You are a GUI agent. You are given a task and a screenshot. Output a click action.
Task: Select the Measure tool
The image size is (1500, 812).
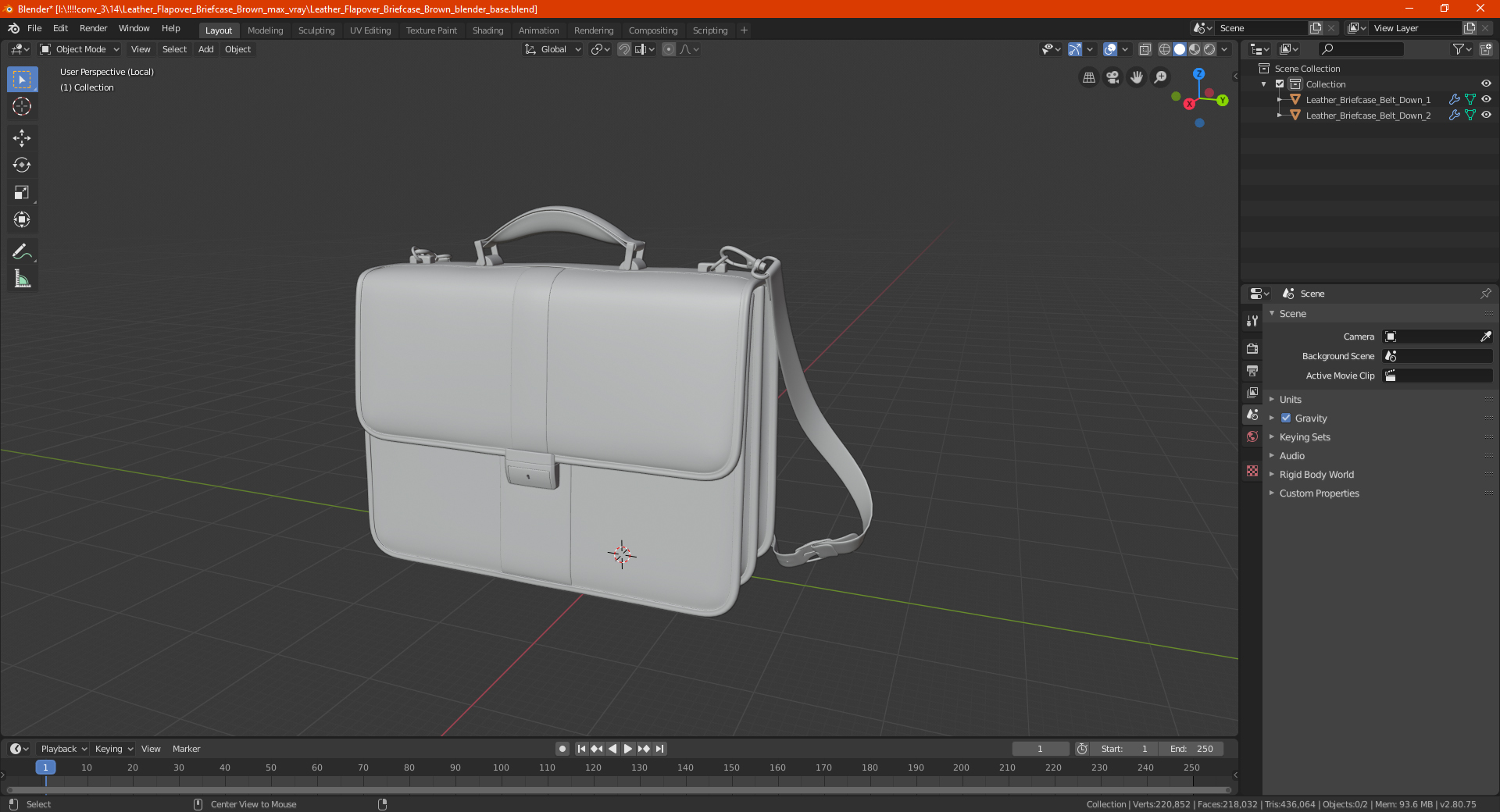tap(22, 279)
